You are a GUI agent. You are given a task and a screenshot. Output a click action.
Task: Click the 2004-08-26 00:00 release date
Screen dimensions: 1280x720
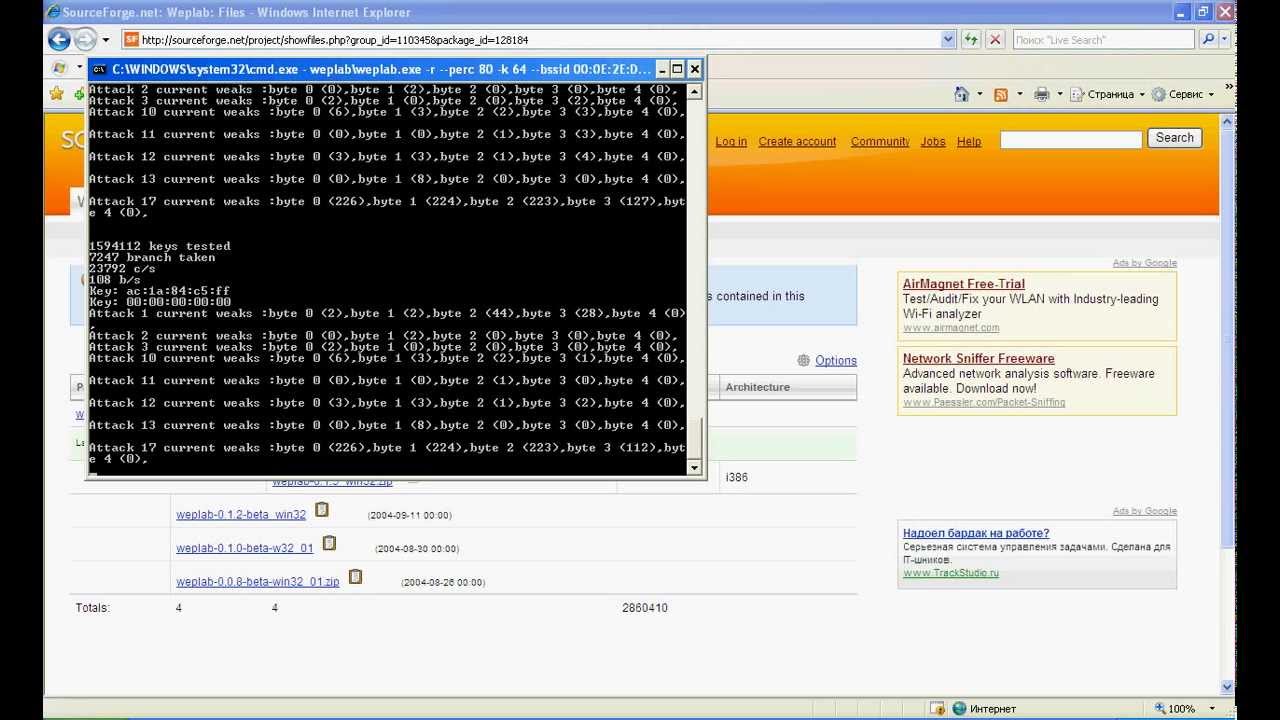pyautogui.click(x=443, y=582)
